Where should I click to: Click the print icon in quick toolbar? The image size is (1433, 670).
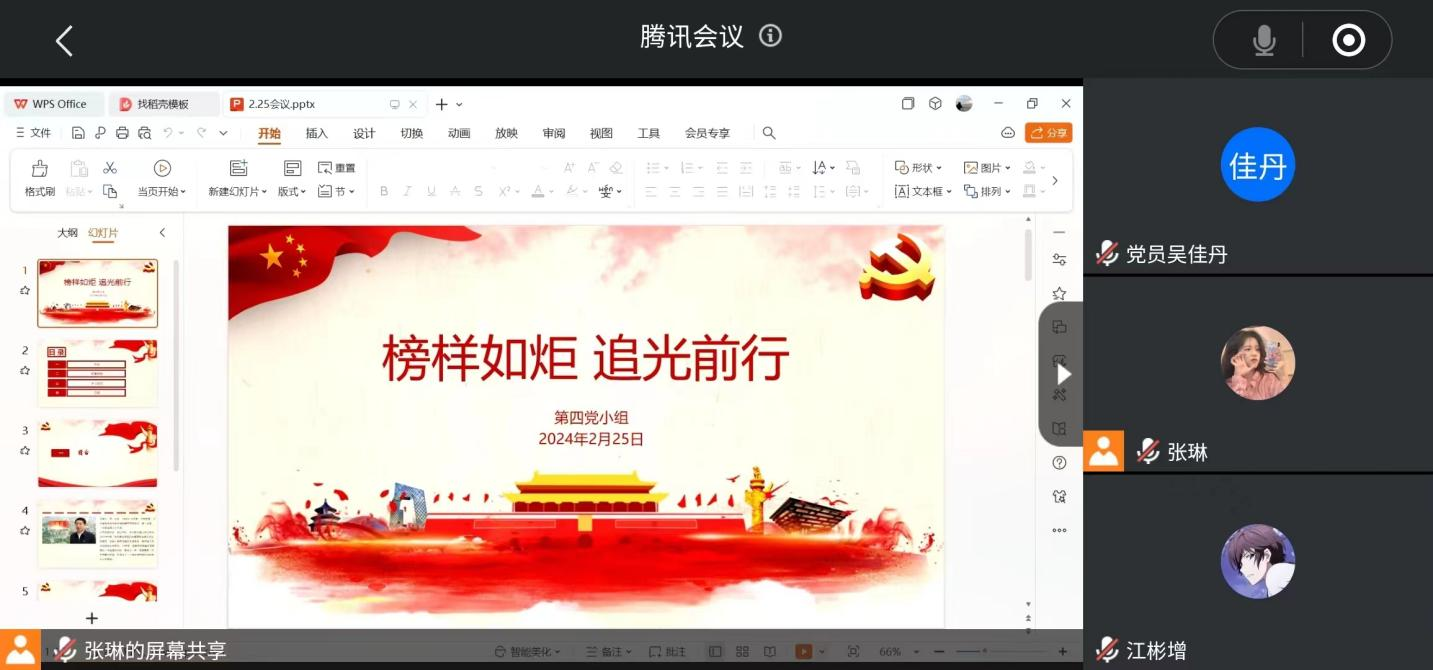tap(122, 133)
